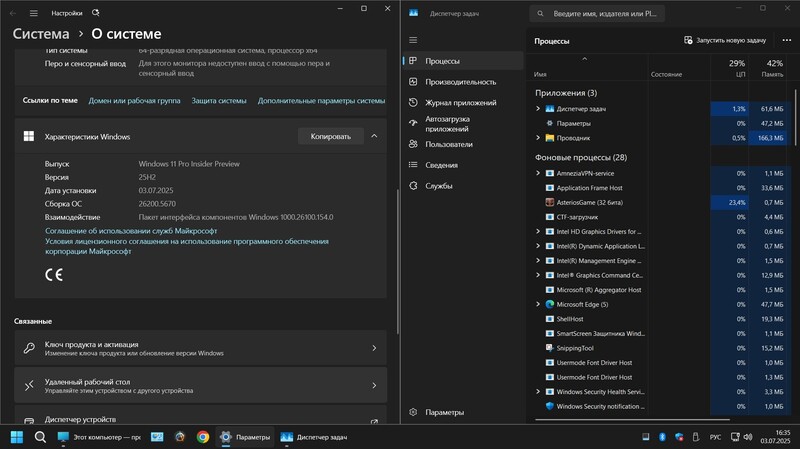Collapse the Windows specifications section

(x=374, y=136)
